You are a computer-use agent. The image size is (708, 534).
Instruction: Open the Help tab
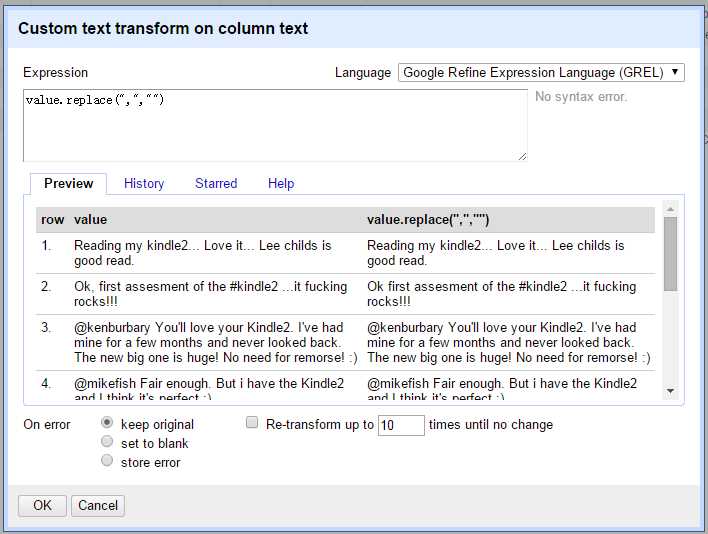click(281, 183)
